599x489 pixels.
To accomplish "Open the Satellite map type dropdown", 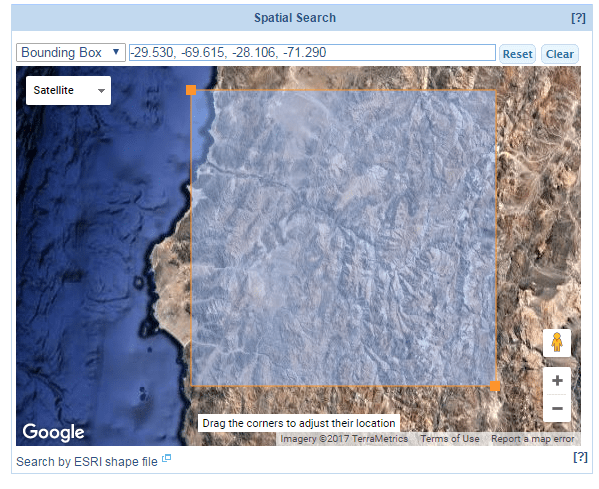I will (68, 90).
